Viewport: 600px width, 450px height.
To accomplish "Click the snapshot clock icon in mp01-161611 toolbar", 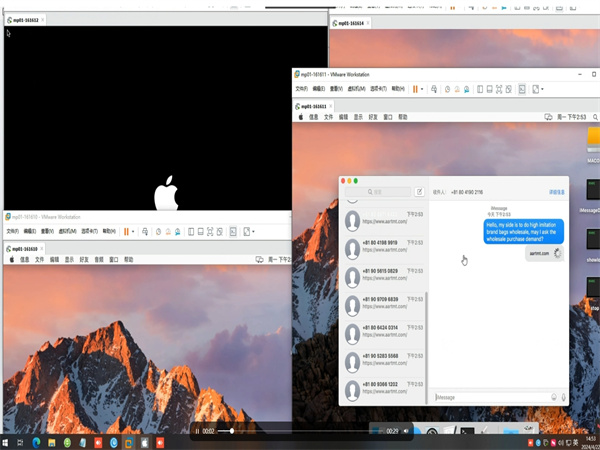I will click(x=447, y=89).
